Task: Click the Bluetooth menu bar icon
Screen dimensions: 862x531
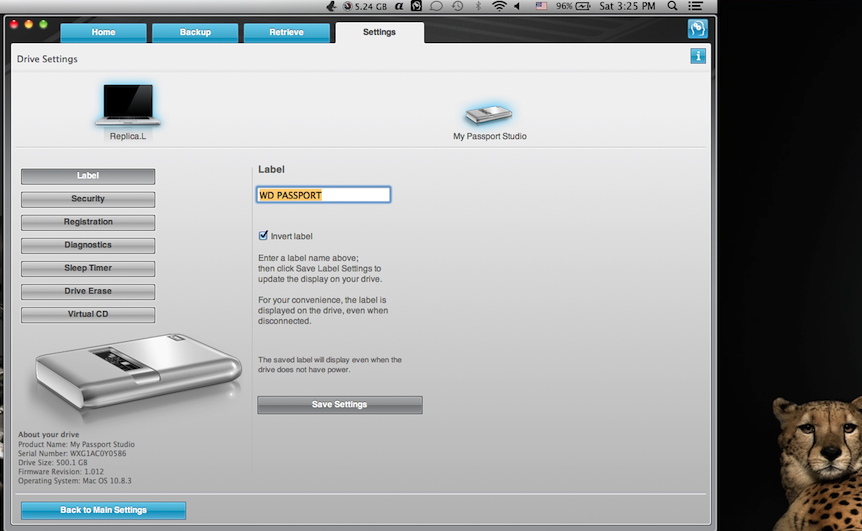Action: [x=478, y=6]
